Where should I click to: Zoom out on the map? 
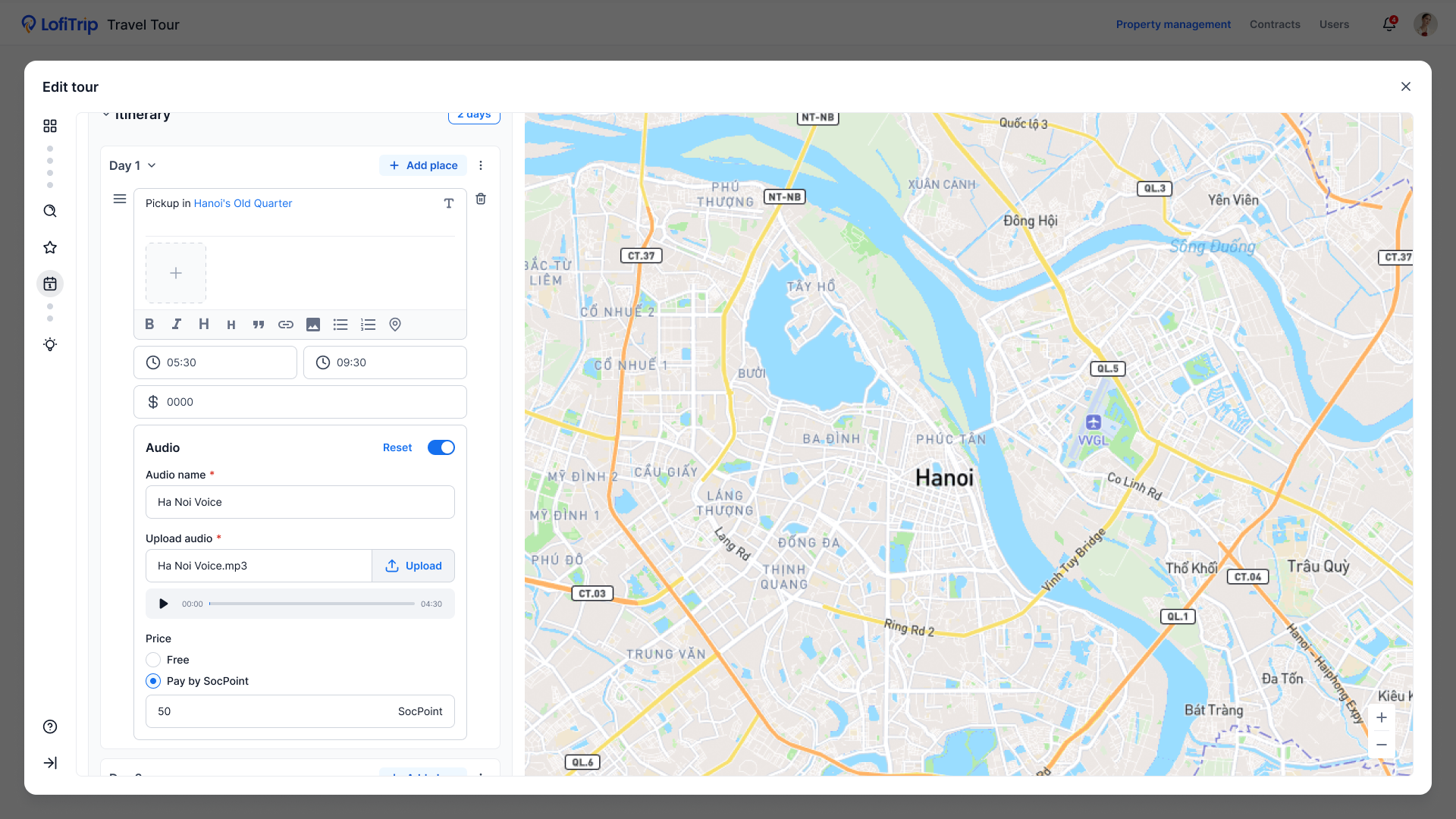pos(1382,745)
